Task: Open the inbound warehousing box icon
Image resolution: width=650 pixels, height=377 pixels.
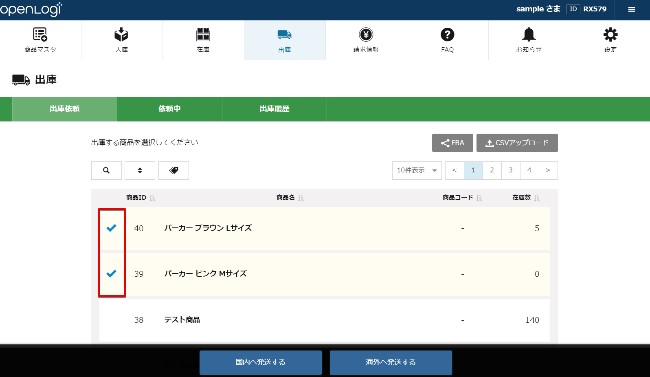Action: [x=121, y=34]
